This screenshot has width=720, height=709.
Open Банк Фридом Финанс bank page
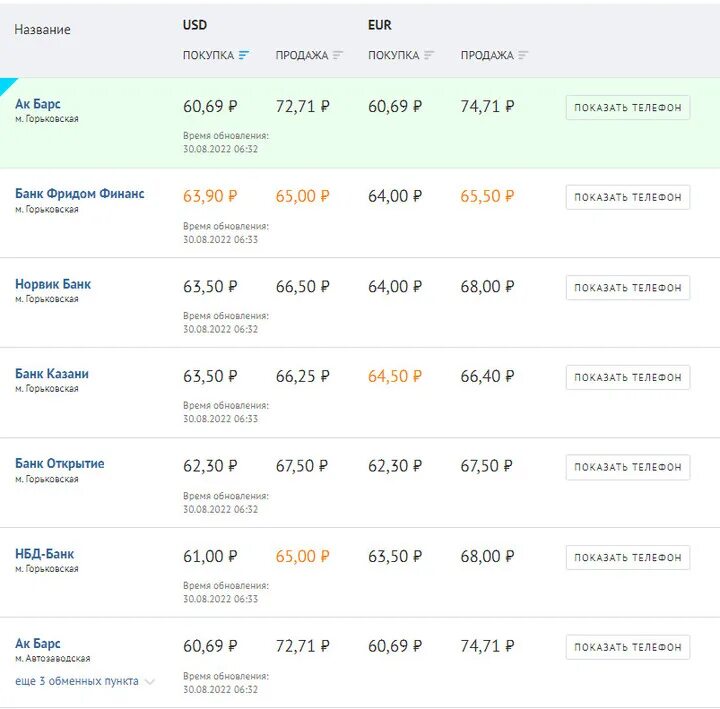[80, 194]
